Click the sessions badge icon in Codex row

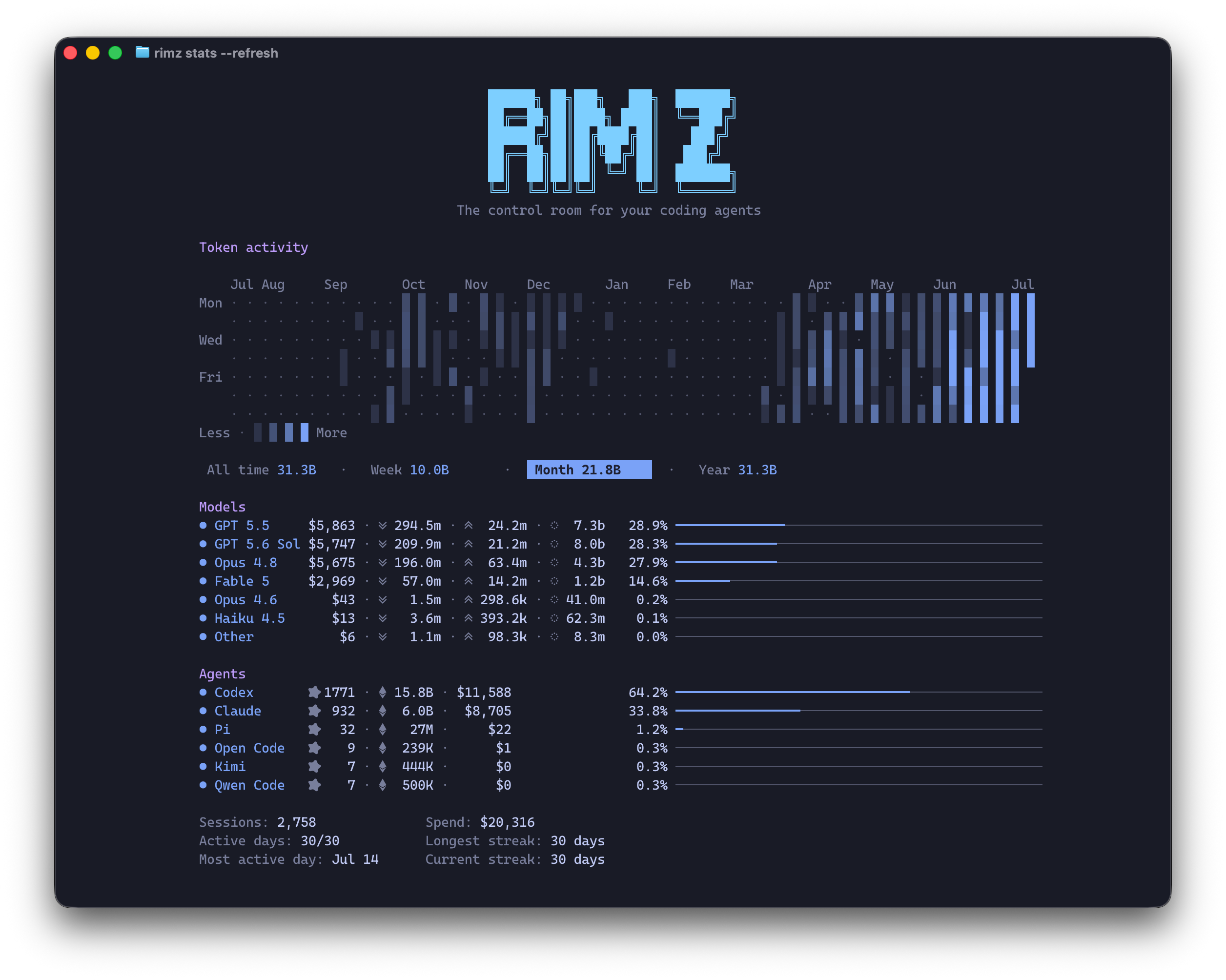[314, 692]
